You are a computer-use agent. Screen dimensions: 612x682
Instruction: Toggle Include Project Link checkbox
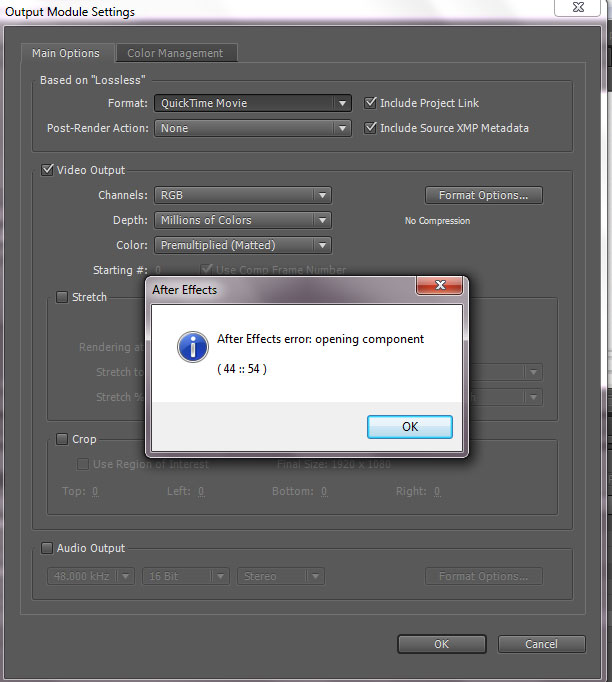click(370, 103)
